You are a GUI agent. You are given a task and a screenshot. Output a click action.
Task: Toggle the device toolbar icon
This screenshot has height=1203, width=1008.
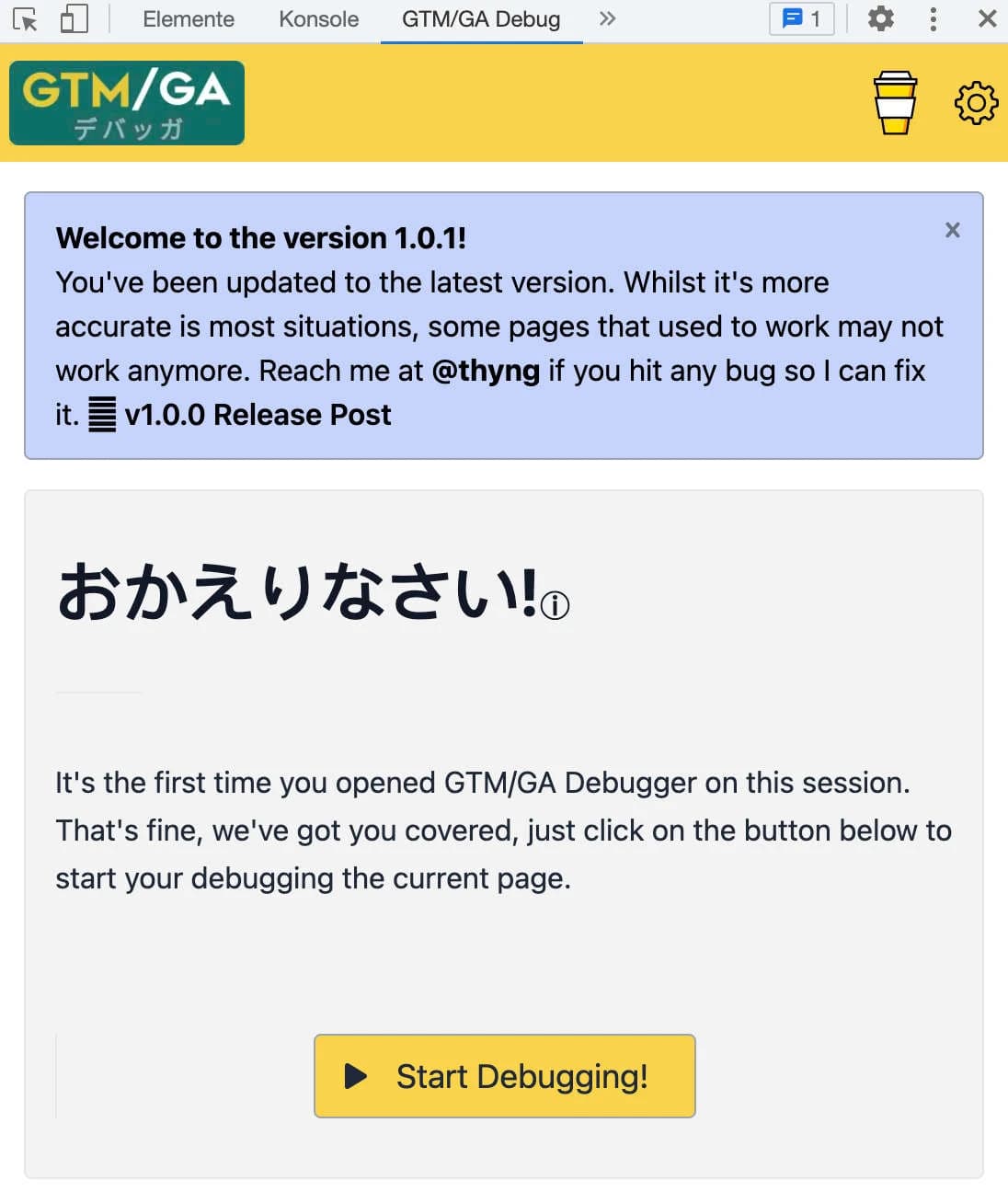(74, 18)
